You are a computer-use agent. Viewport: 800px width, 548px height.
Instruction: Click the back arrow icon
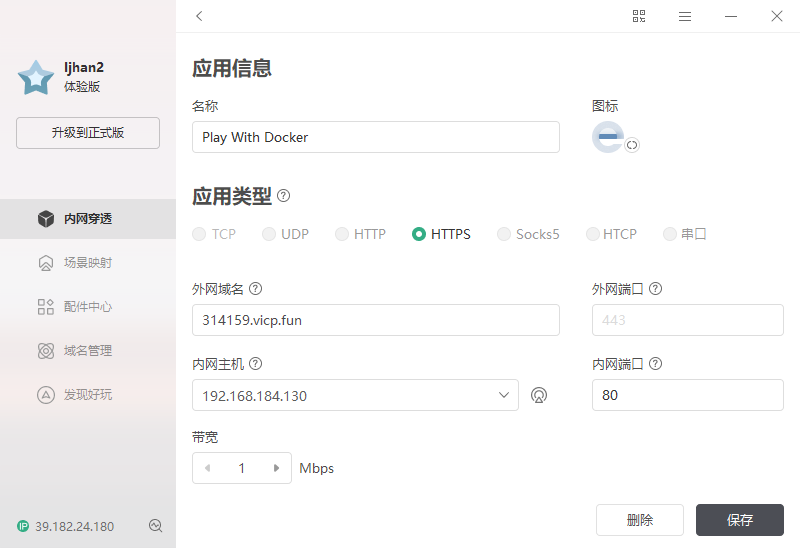pos(199,16)
